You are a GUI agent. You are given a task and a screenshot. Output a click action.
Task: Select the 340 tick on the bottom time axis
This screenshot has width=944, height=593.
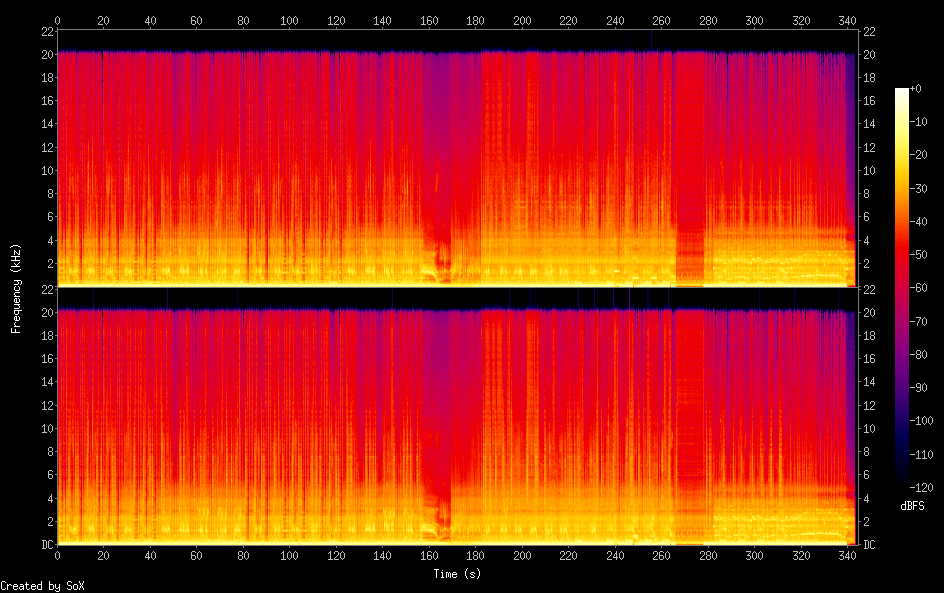click(x=845, y=556)
